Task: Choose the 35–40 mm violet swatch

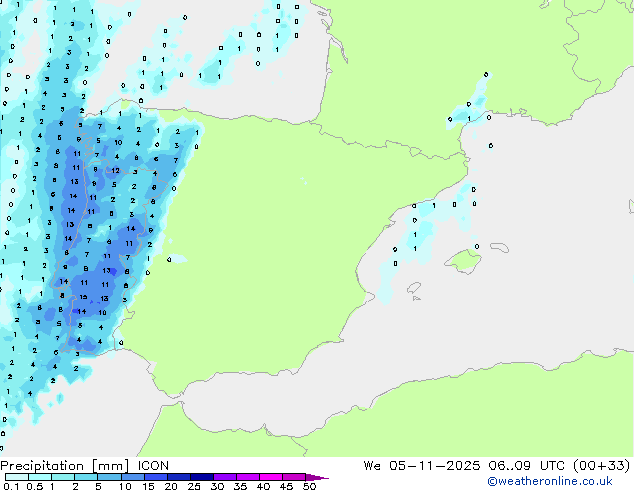Action: (x=247, y=477)
